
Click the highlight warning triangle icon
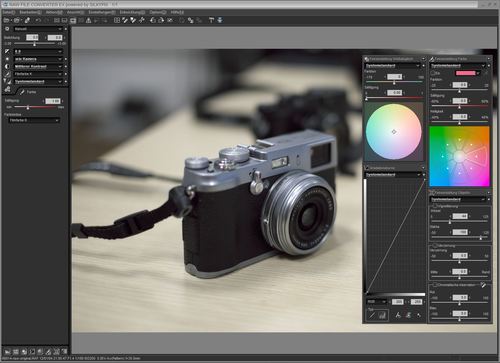click(x=88, y=20)
